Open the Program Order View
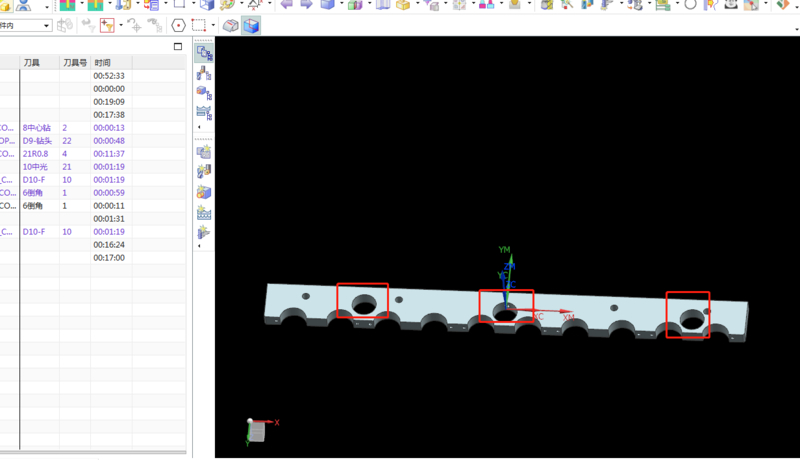This screenshot has height=460, width=800. 204,53
